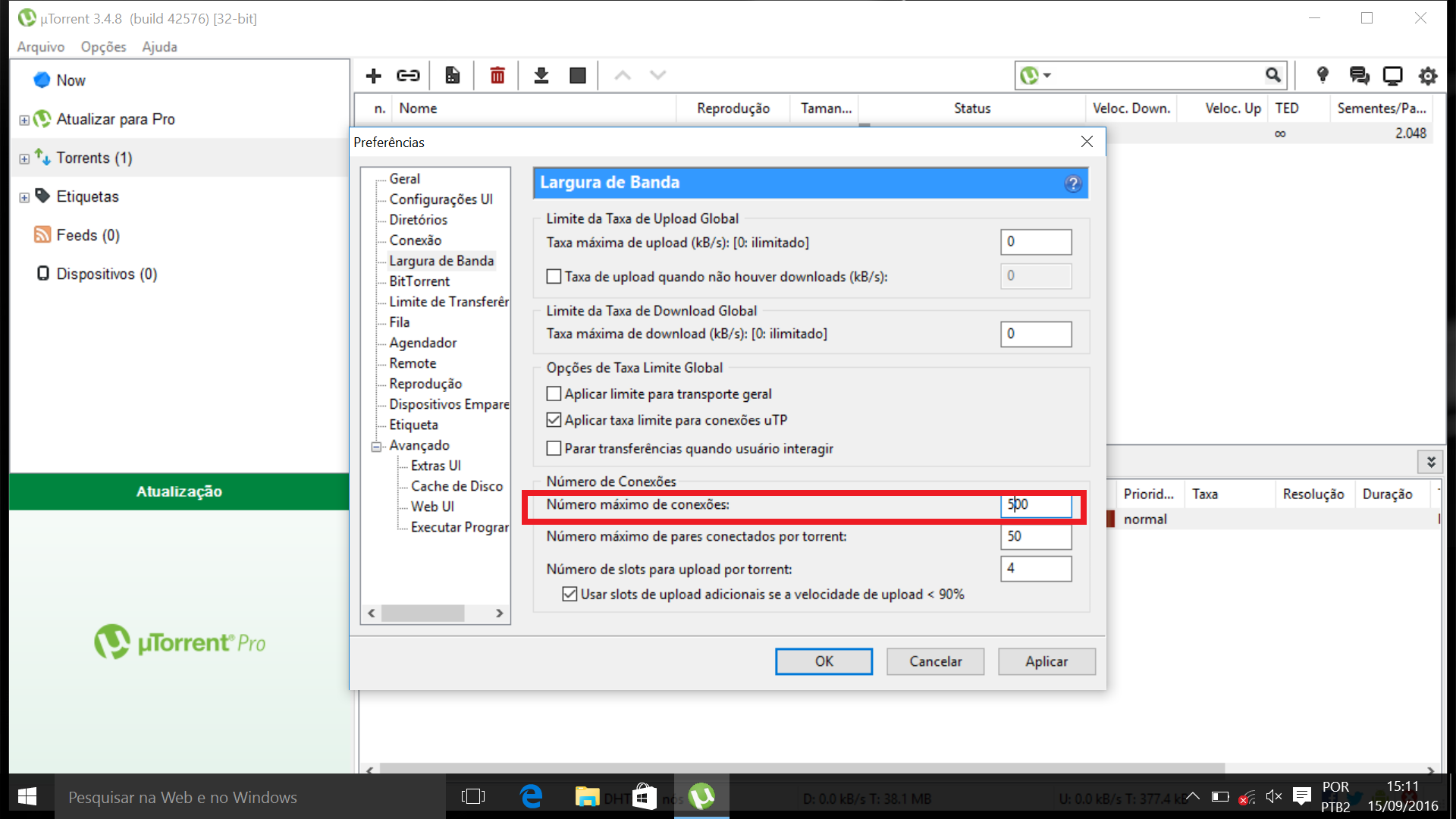
Task: Click the lightbulb tips icon
Action: coord(1323,75)
